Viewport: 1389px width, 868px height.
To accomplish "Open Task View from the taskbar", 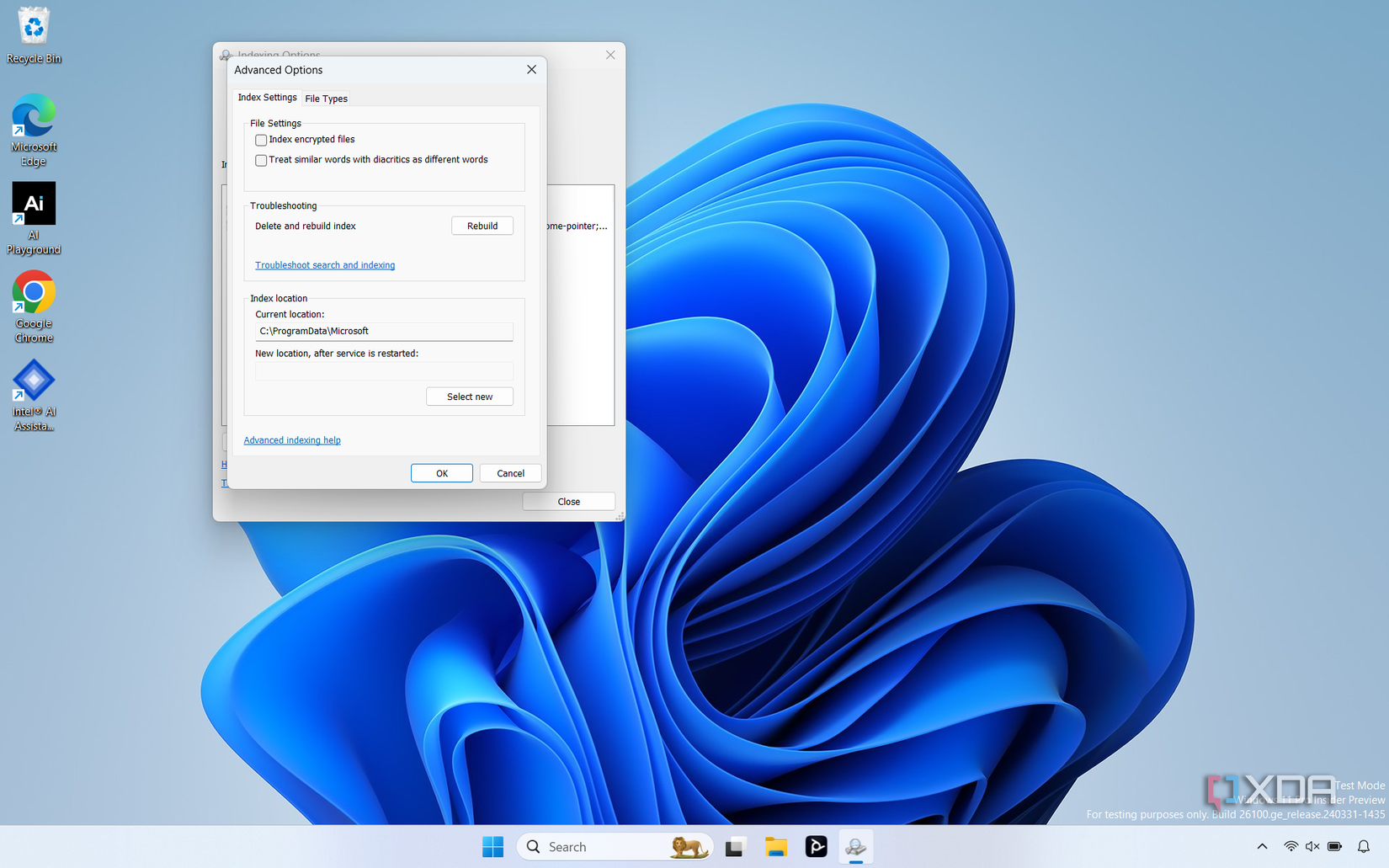I will (735, 846).
